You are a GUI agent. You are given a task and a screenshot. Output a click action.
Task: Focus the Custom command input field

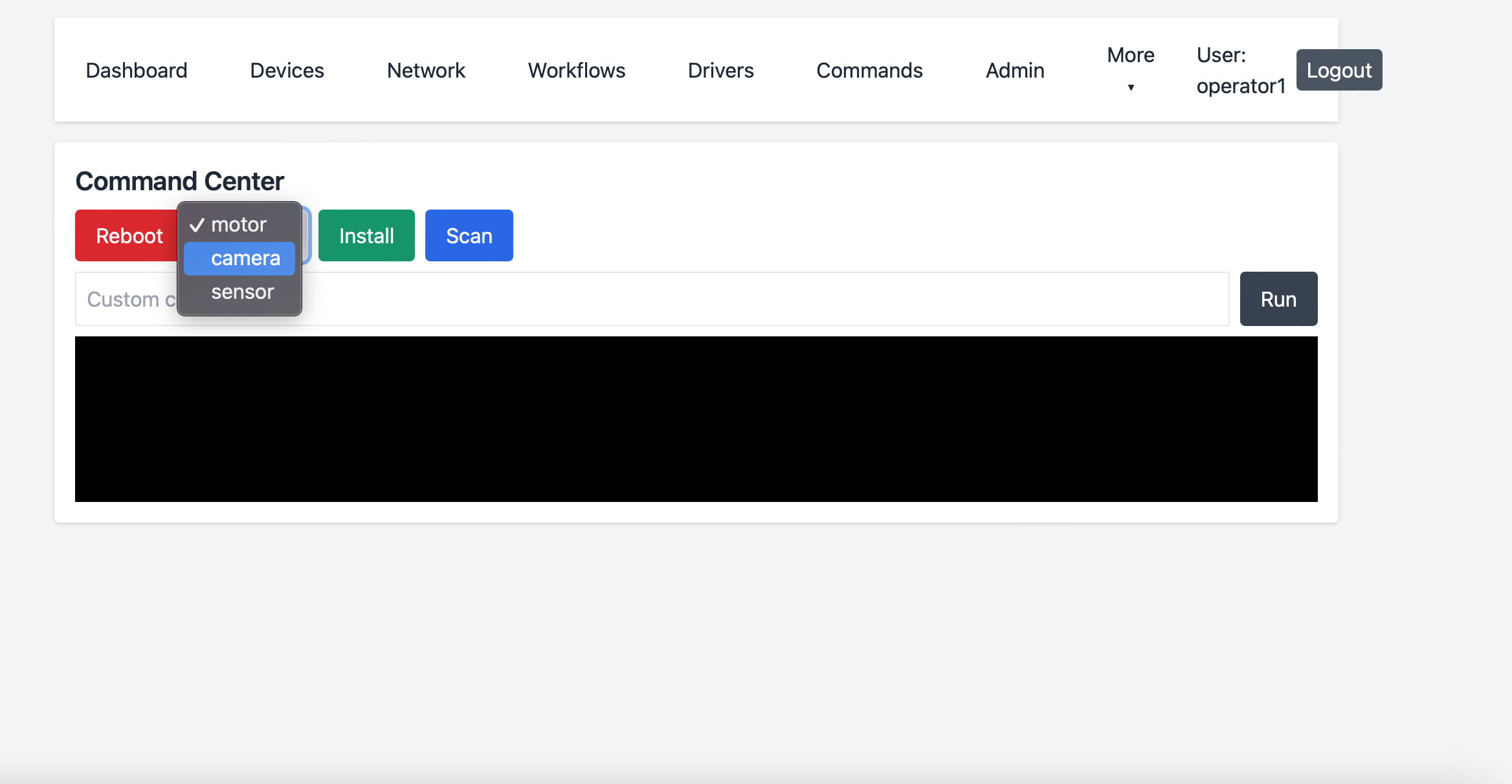(652, 299)
